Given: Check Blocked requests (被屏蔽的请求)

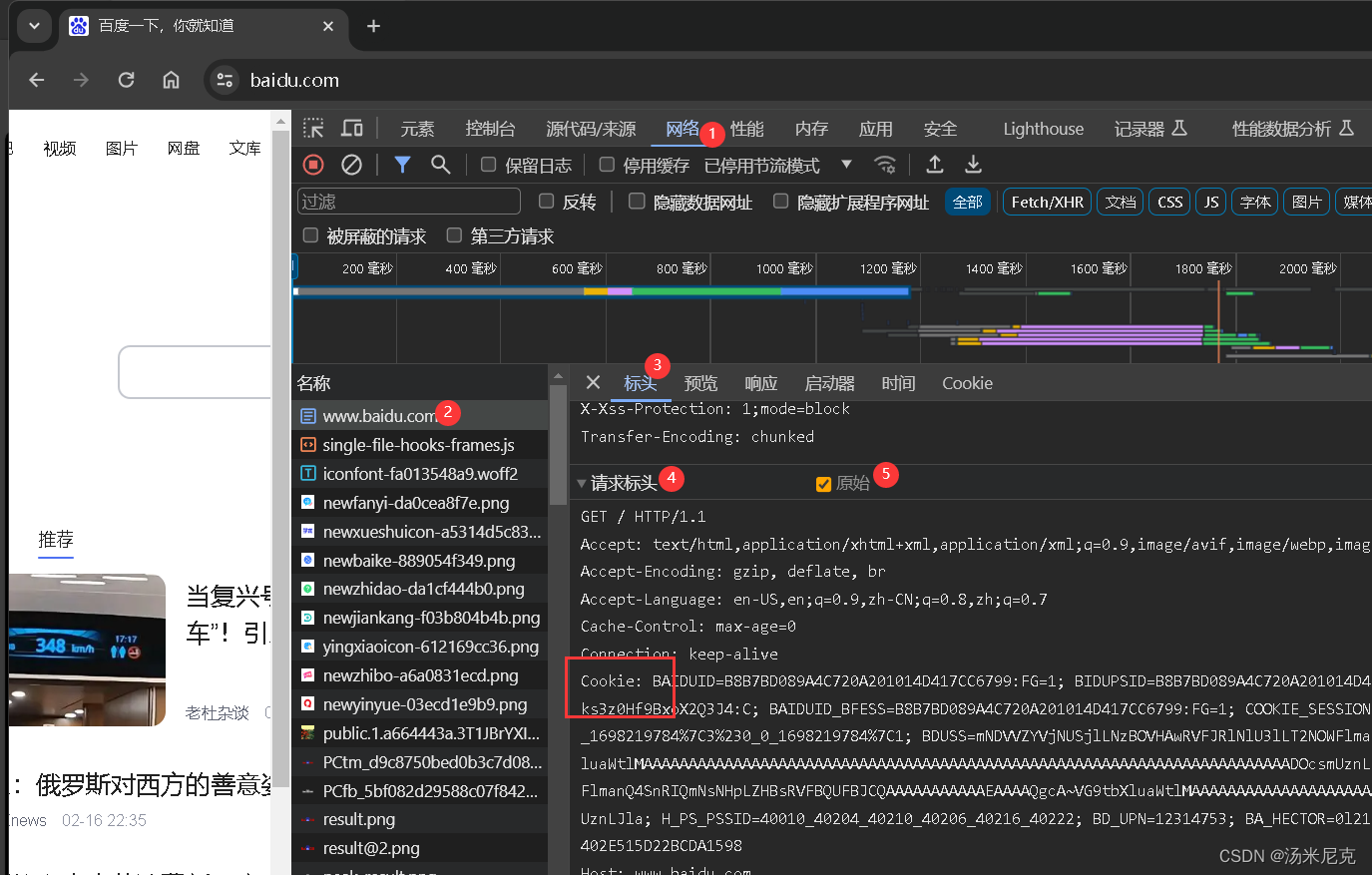Looking at the screenshot, I should point(310,235).
